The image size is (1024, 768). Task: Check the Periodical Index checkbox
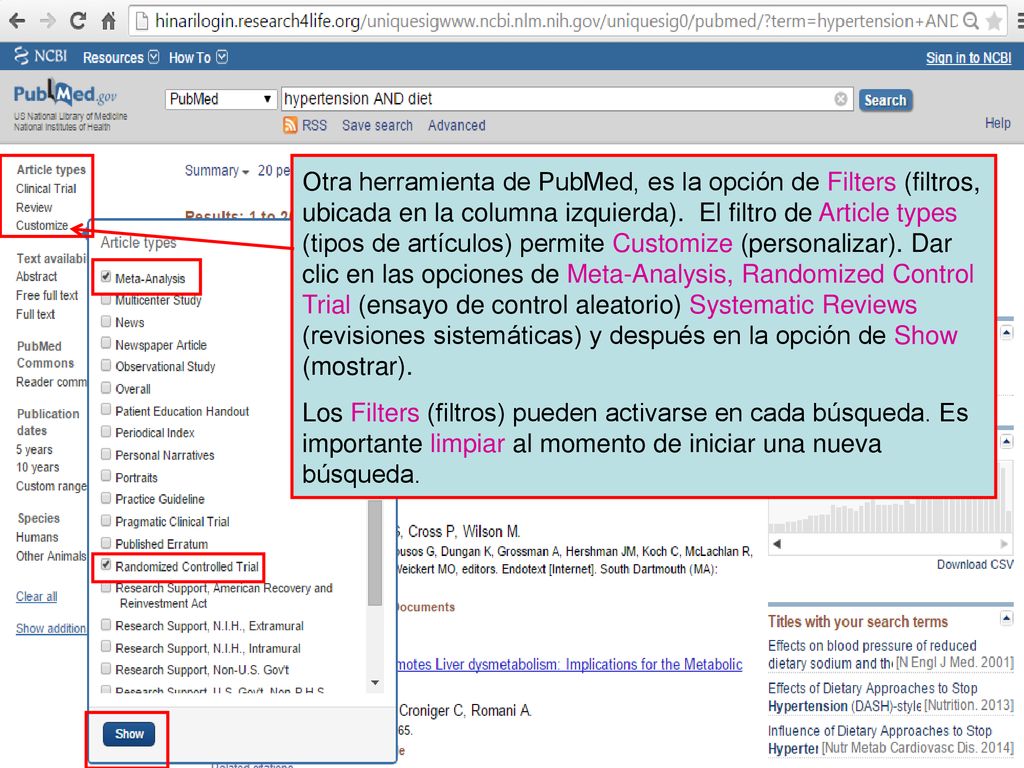coord(106,432)
